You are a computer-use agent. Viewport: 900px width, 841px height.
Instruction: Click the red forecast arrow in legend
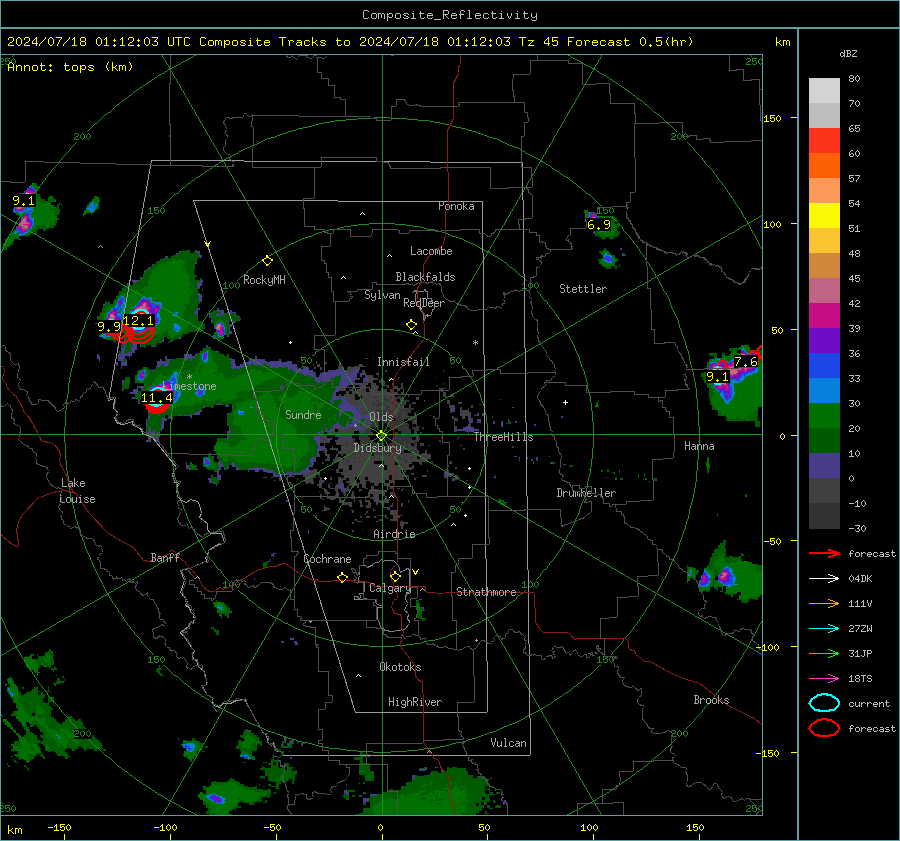point(824,553)
